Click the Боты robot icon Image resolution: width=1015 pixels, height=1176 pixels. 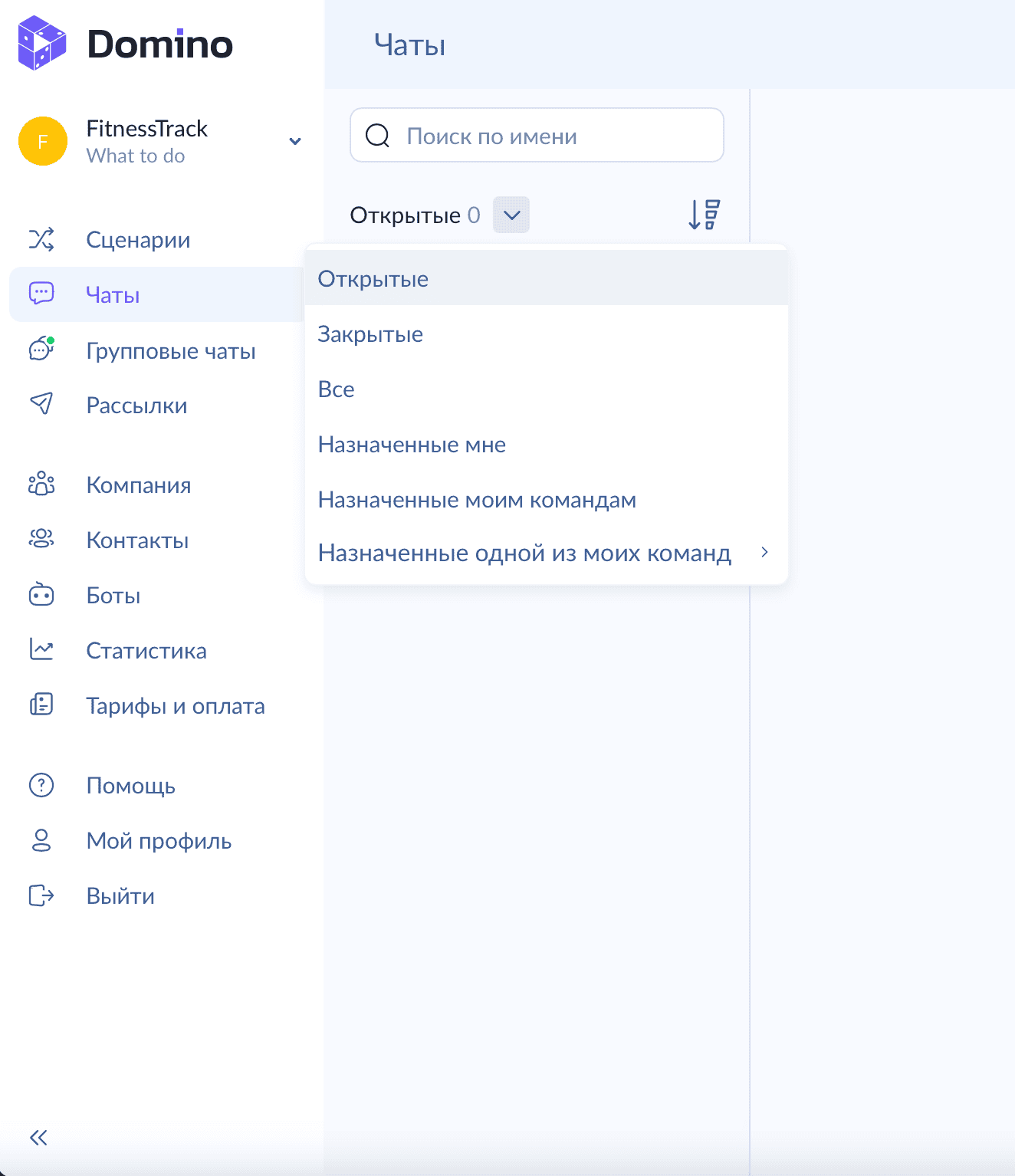(41, 594)
